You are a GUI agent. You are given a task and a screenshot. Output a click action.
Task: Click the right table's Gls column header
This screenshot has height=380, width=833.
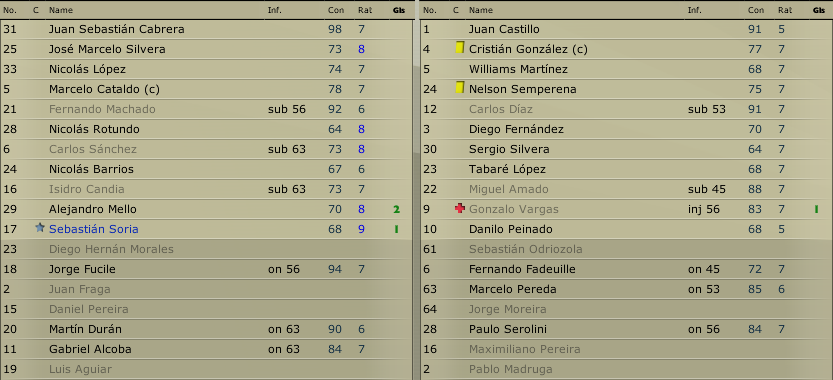818,10
